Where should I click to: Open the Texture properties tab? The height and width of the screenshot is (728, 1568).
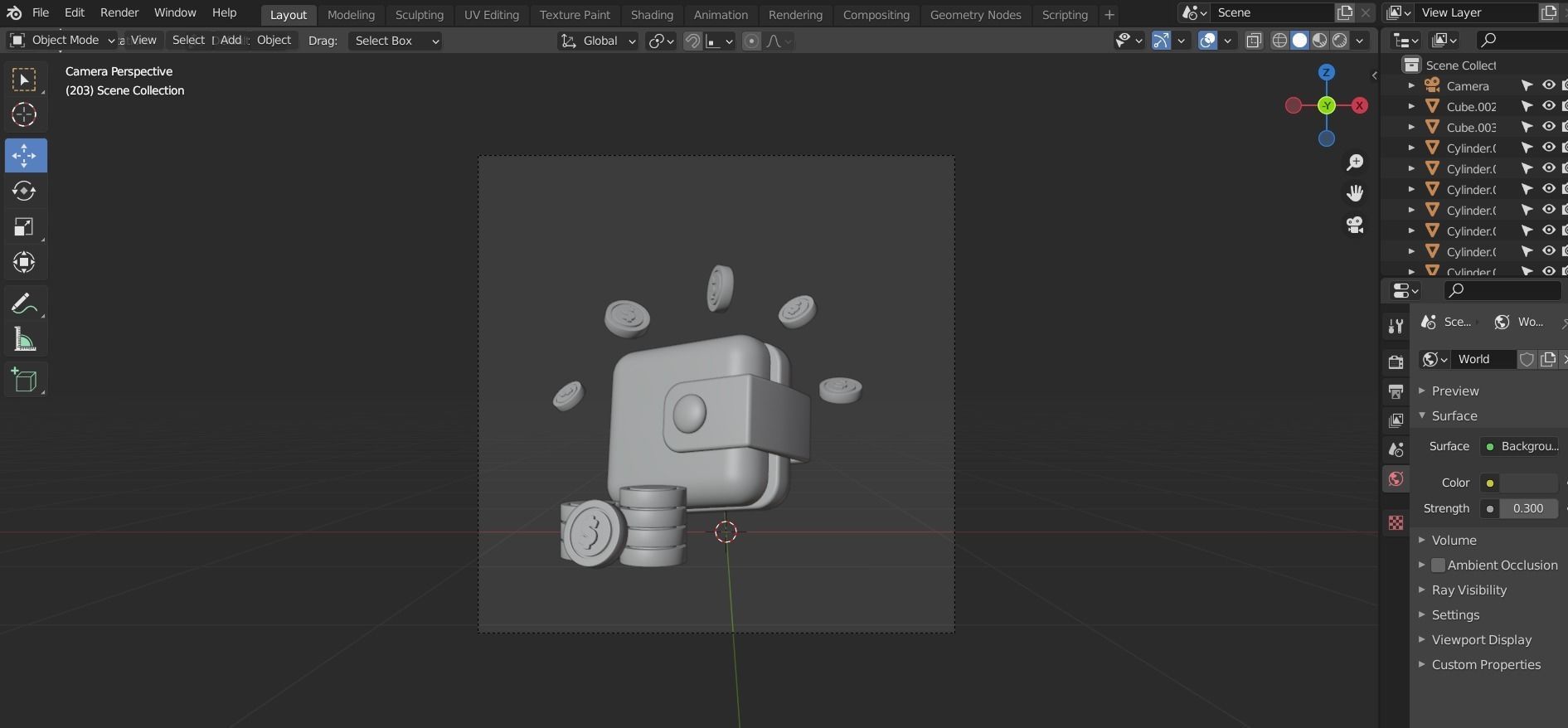1396,522
